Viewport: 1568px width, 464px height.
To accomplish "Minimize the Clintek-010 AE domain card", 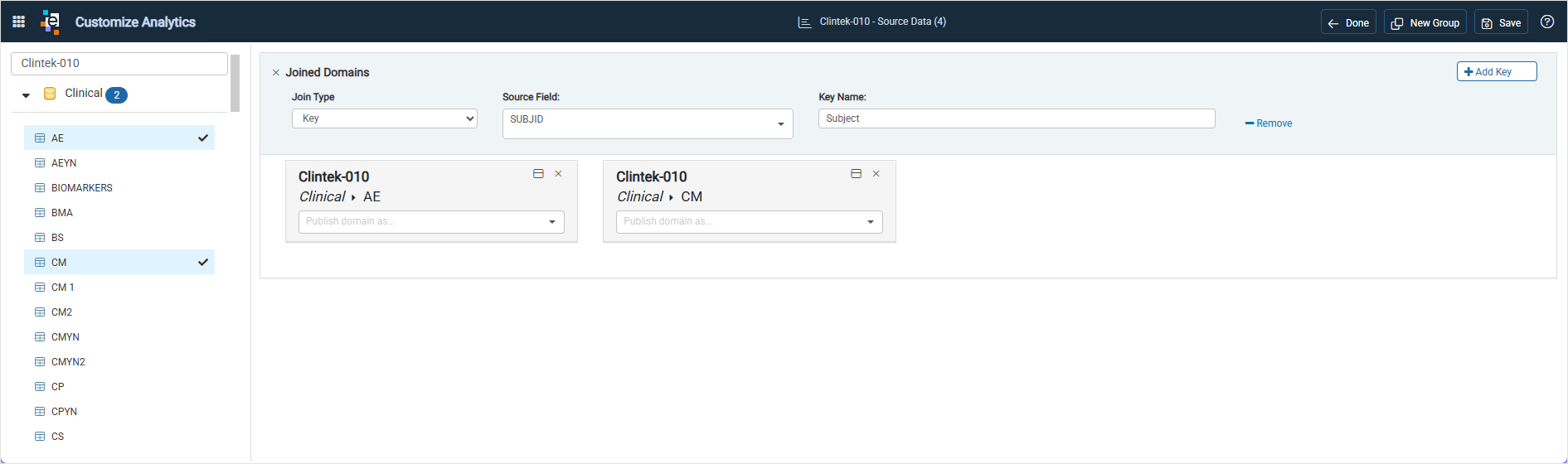I will [538, 174].
